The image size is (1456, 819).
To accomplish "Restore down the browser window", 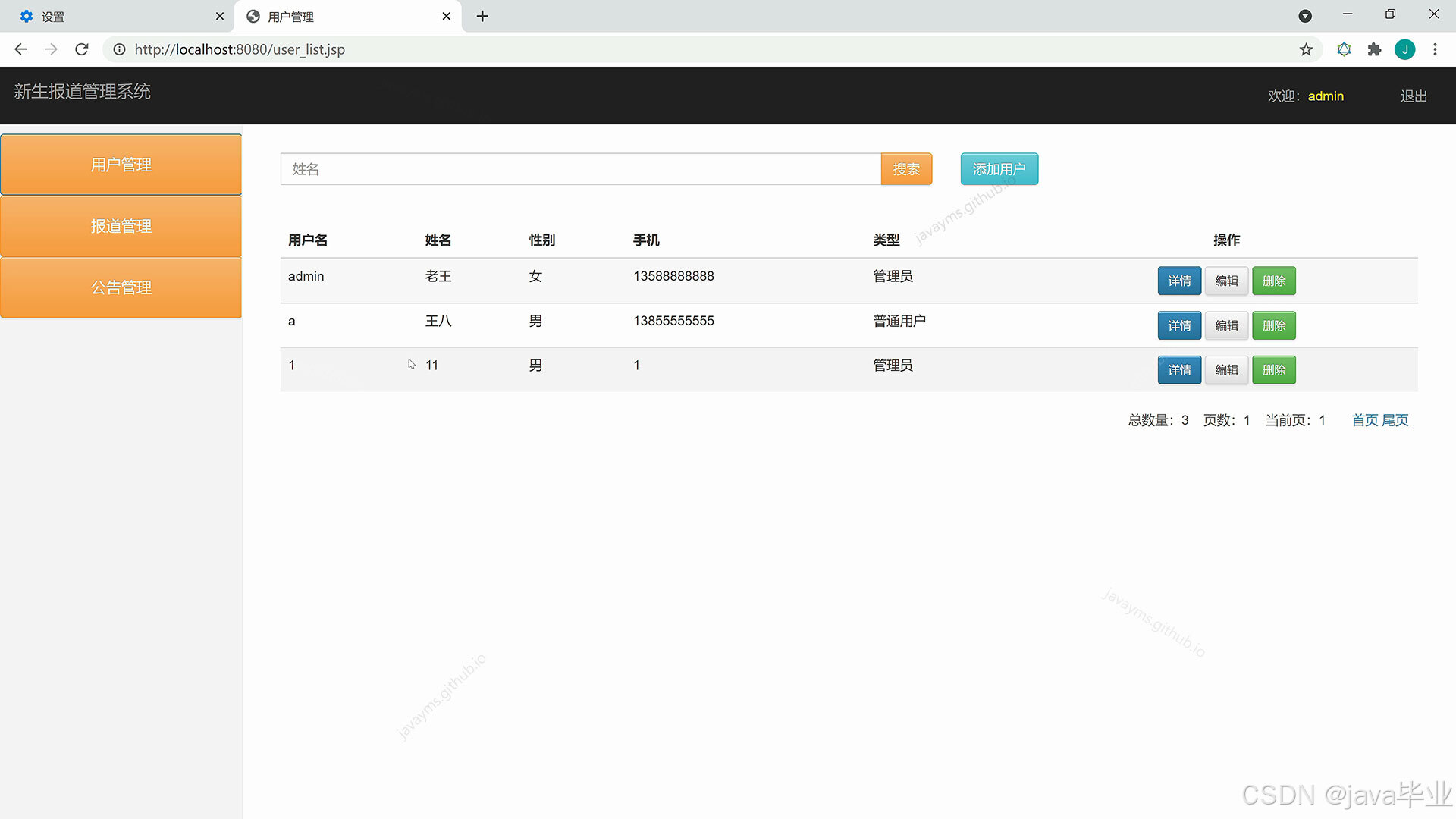I will pos(1390,14).
